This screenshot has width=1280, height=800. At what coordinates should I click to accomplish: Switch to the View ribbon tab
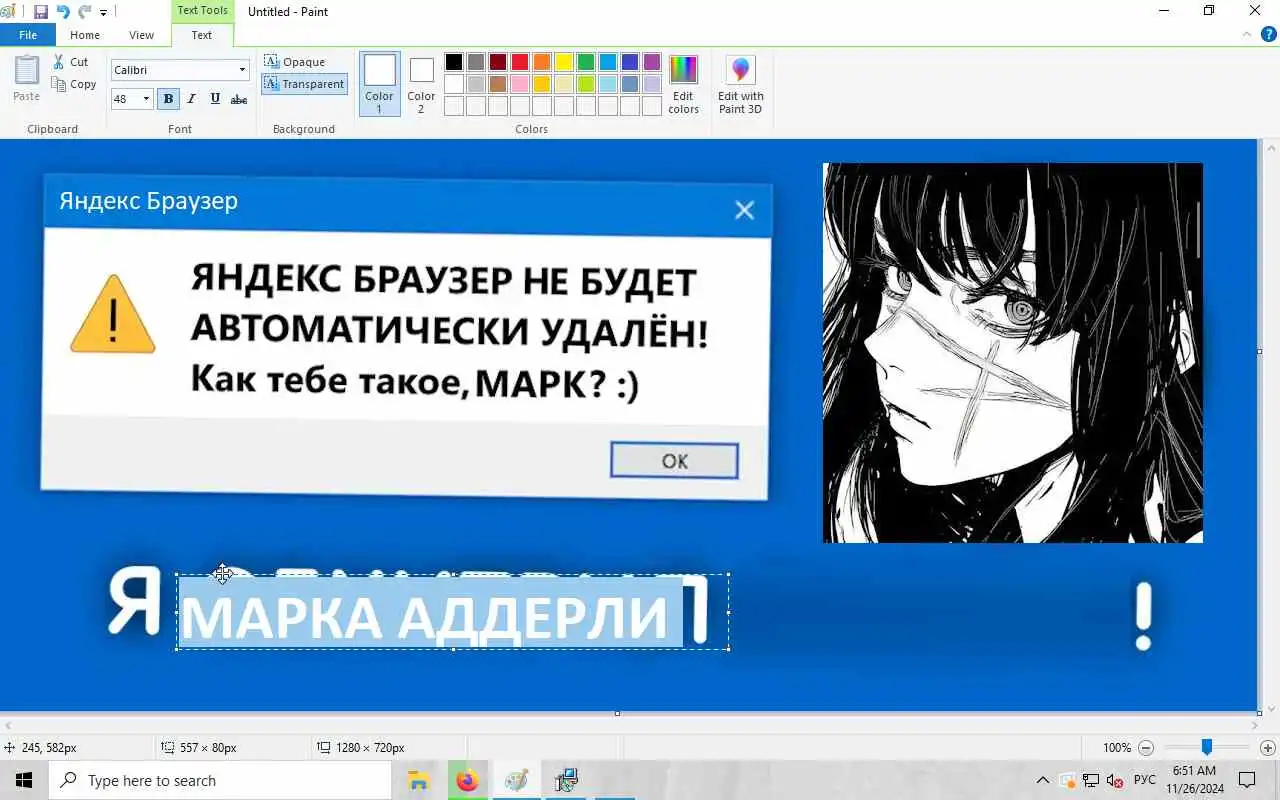click(x=142, y=35)
